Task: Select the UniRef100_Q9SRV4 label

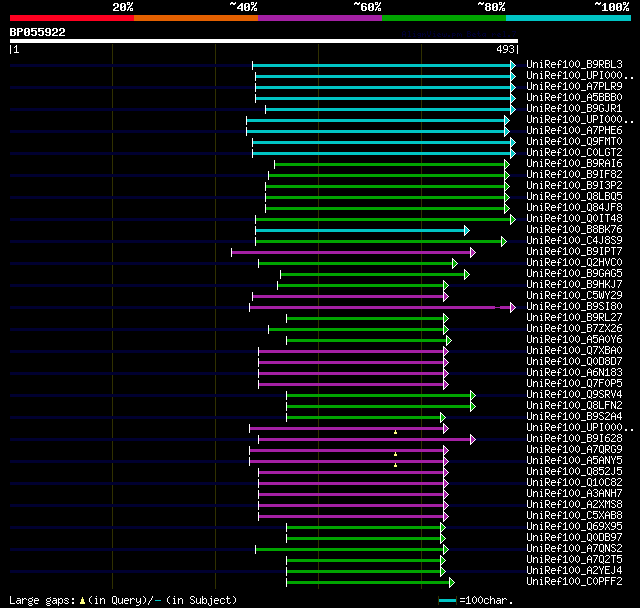Action: pos(574,395)
